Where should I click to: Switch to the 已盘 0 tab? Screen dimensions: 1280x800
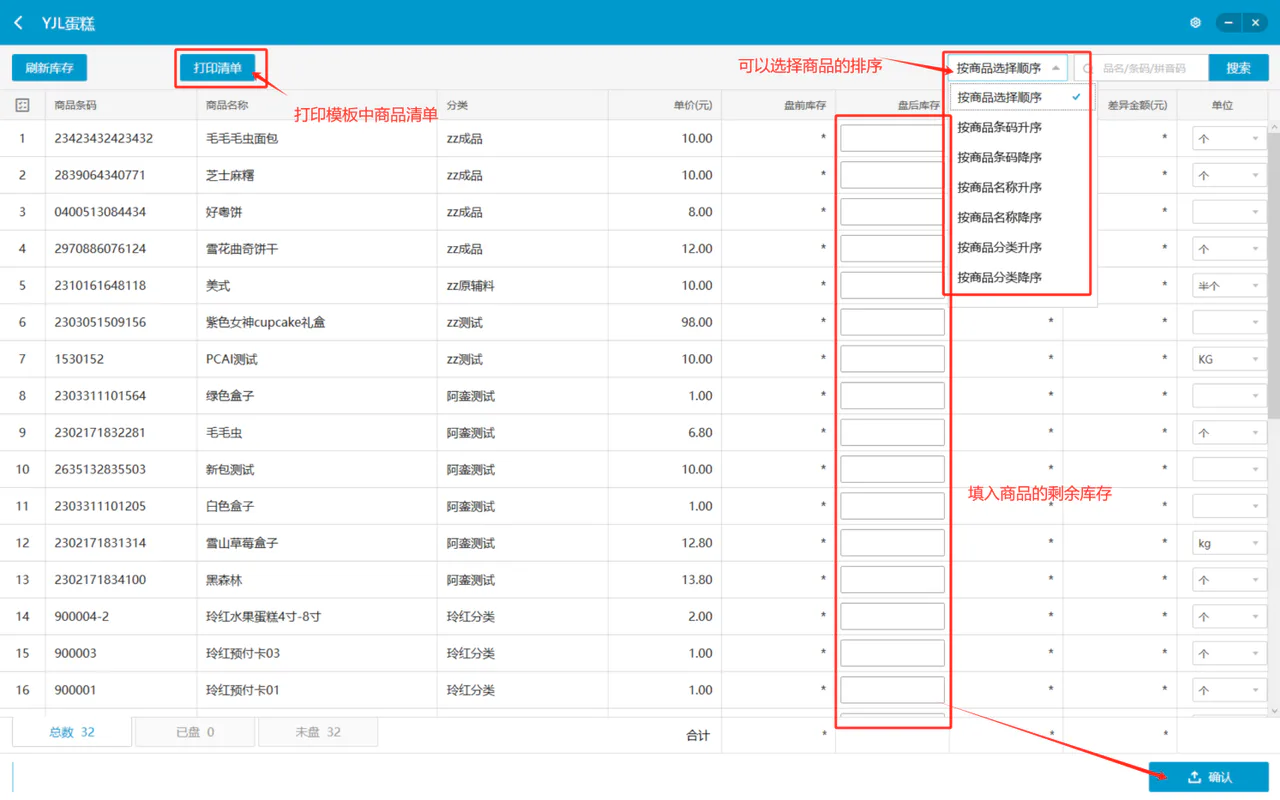(195, 732)
